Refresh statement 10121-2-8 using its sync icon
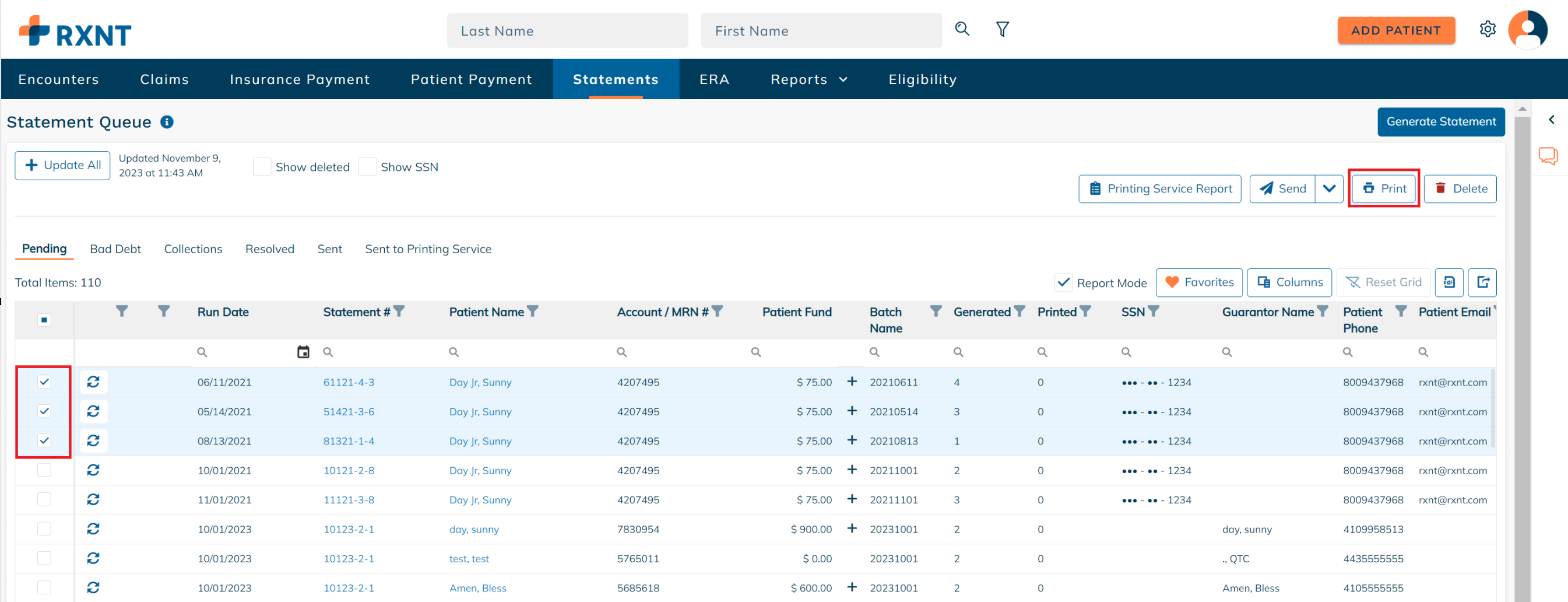Screen dimensions: 1568x602 93,470
